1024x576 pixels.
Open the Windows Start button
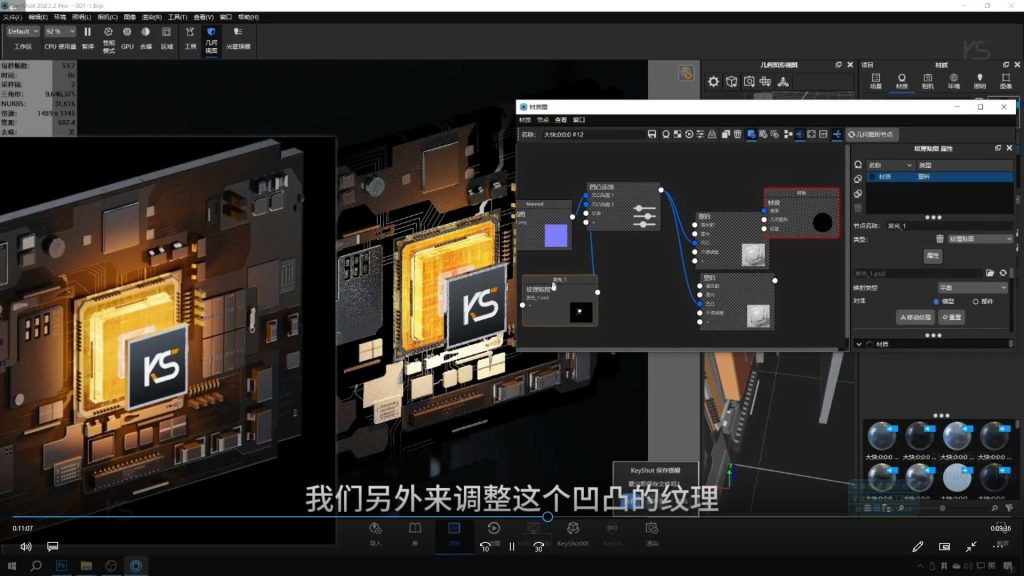pyautogui.click(x=12, y=566)
